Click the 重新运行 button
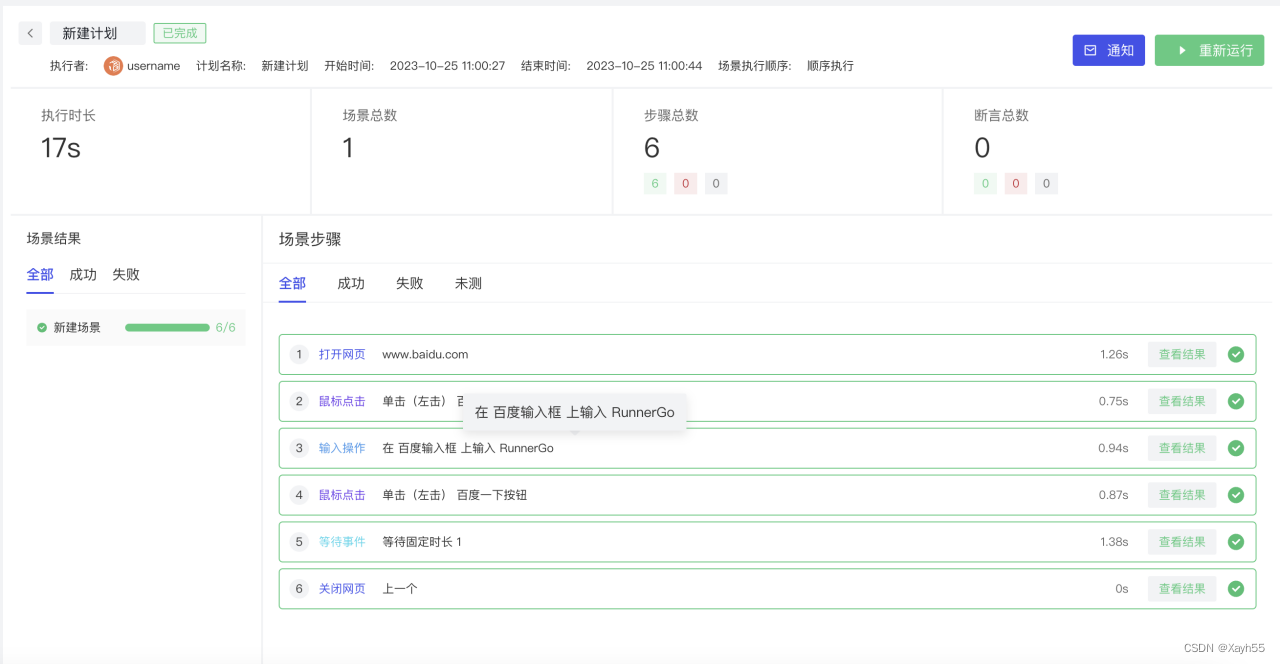 pyautogui.click(x=1209, y=49)
